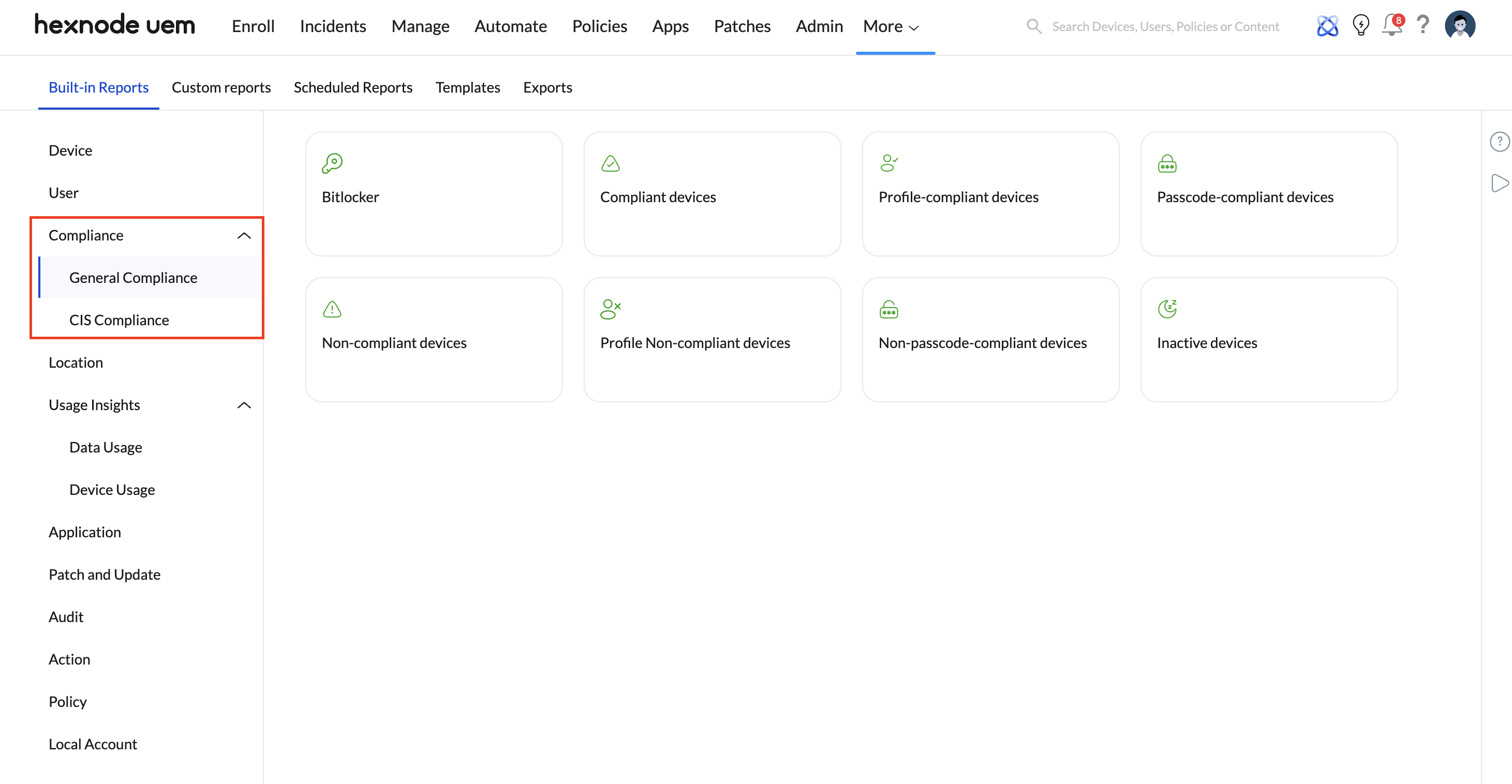Click the Inactive devices sleep icon
Screen dimensions: 1512x784
click(x=1167, y=309)
